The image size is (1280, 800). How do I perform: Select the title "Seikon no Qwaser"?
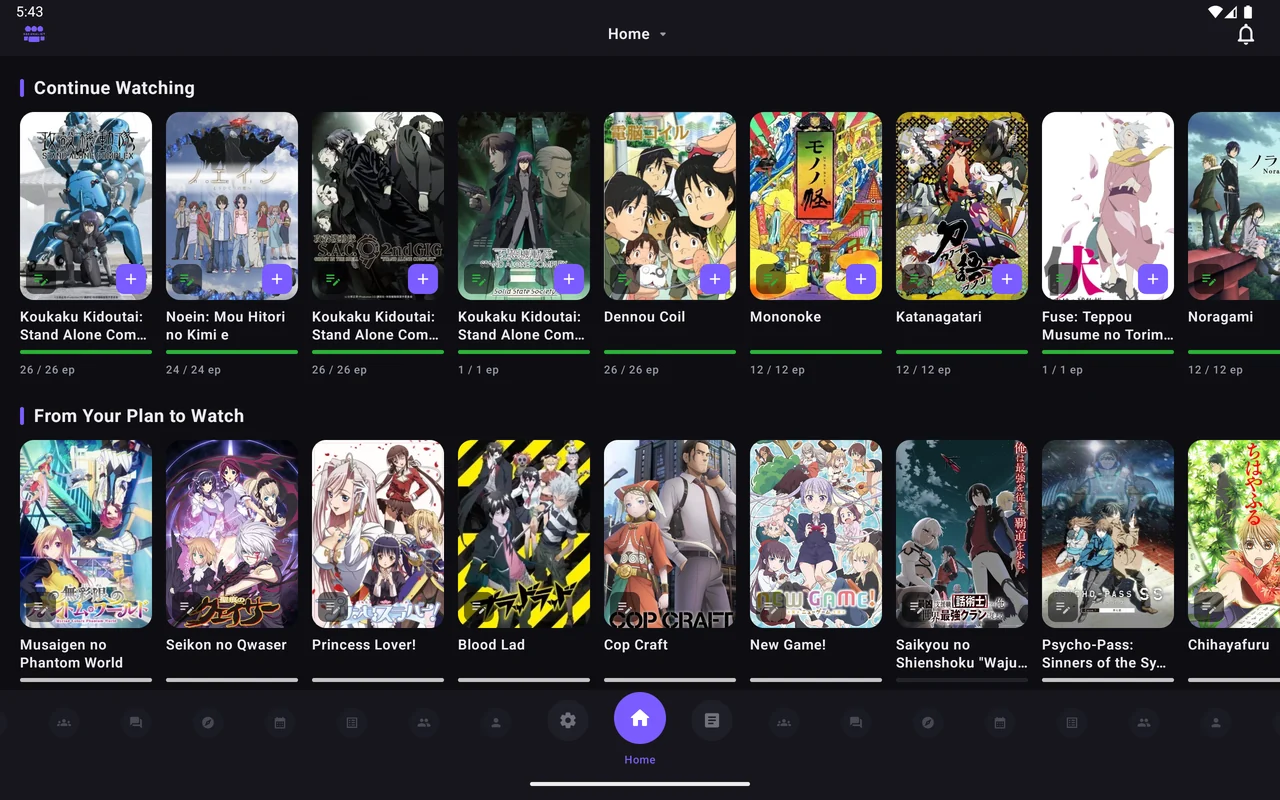226,645
